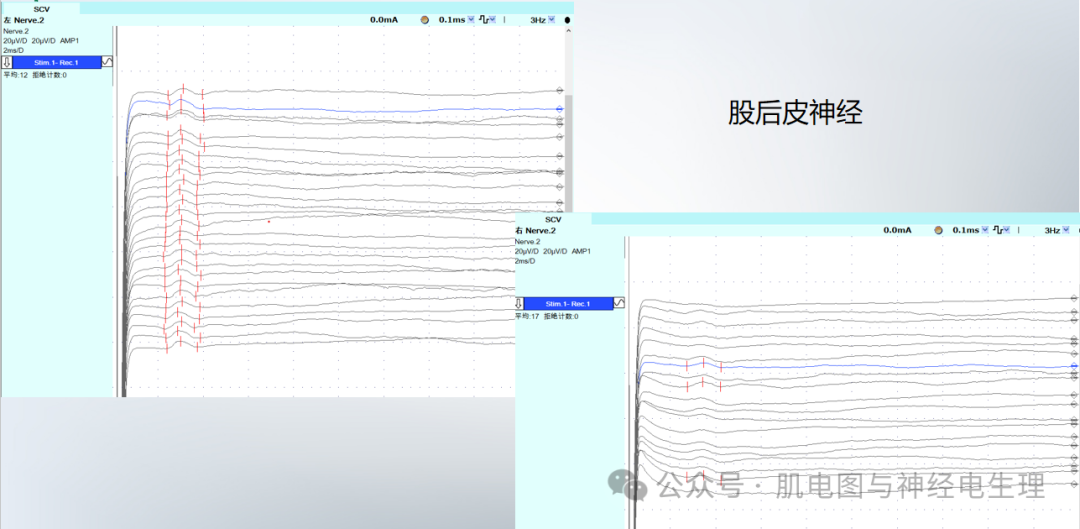Open the 3Hz frequency dropdown in right panel
The height and width of the screenshot is (529, 1080).
(x=1066, y=230)
